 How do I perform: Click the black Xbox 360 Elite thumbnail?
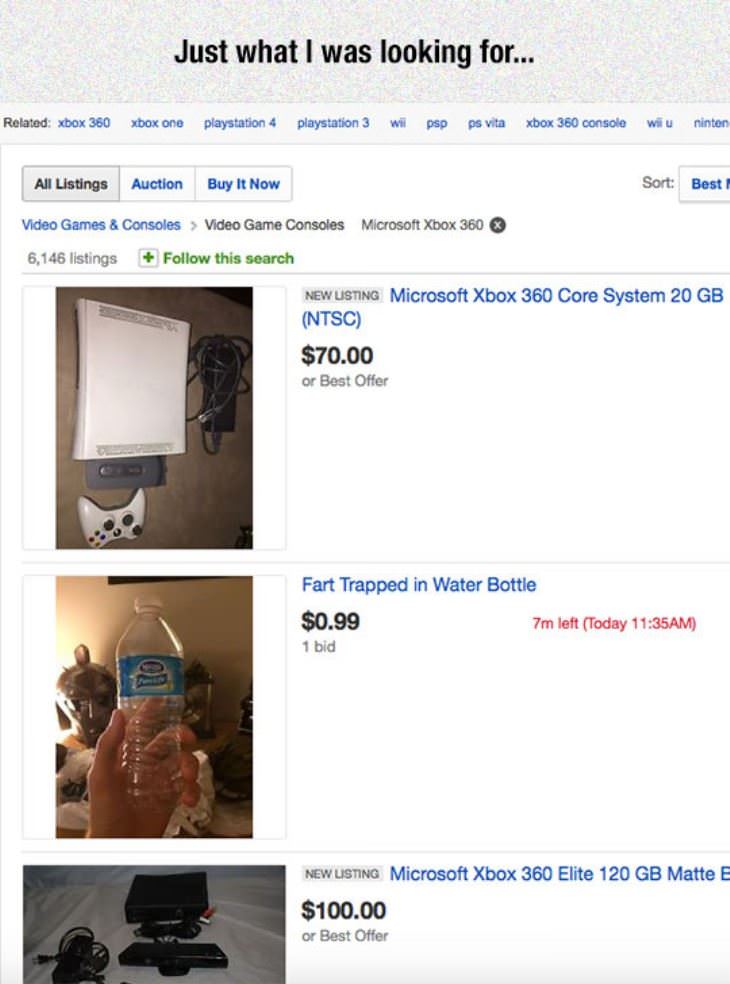[154, 924]
